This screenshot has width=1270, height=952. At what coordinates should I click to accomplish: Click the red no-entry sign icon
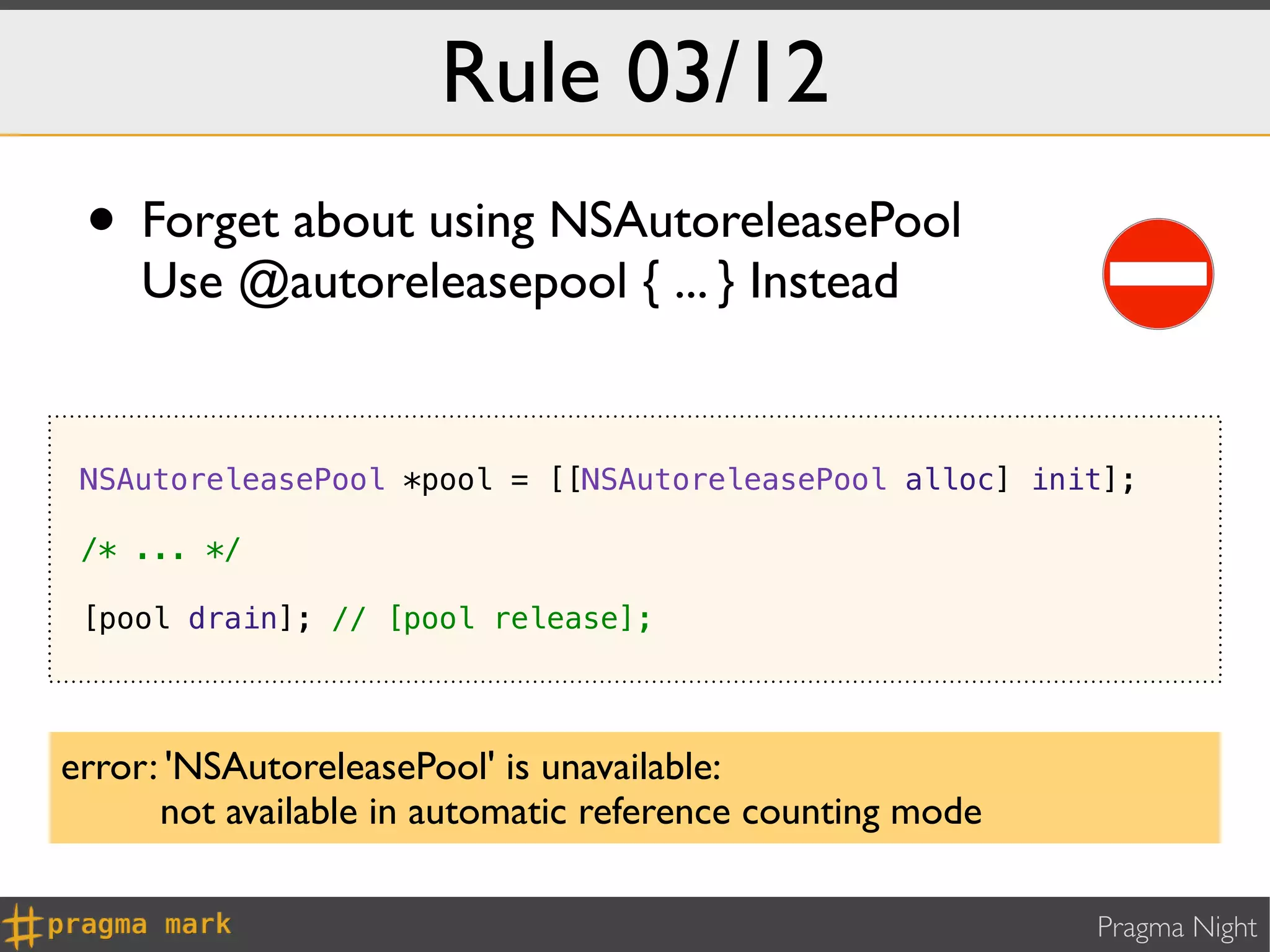1158,274
